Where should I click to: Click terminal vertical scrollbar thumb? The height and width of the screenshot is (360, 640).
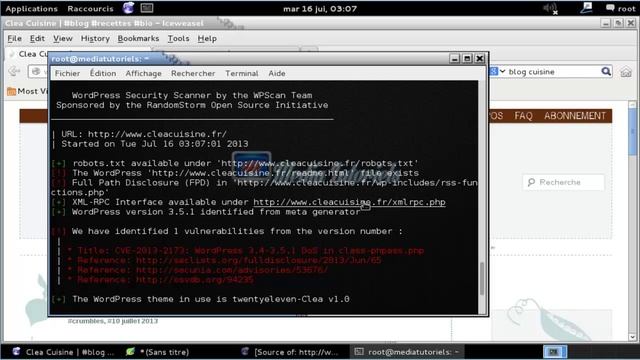coord(482,279)
